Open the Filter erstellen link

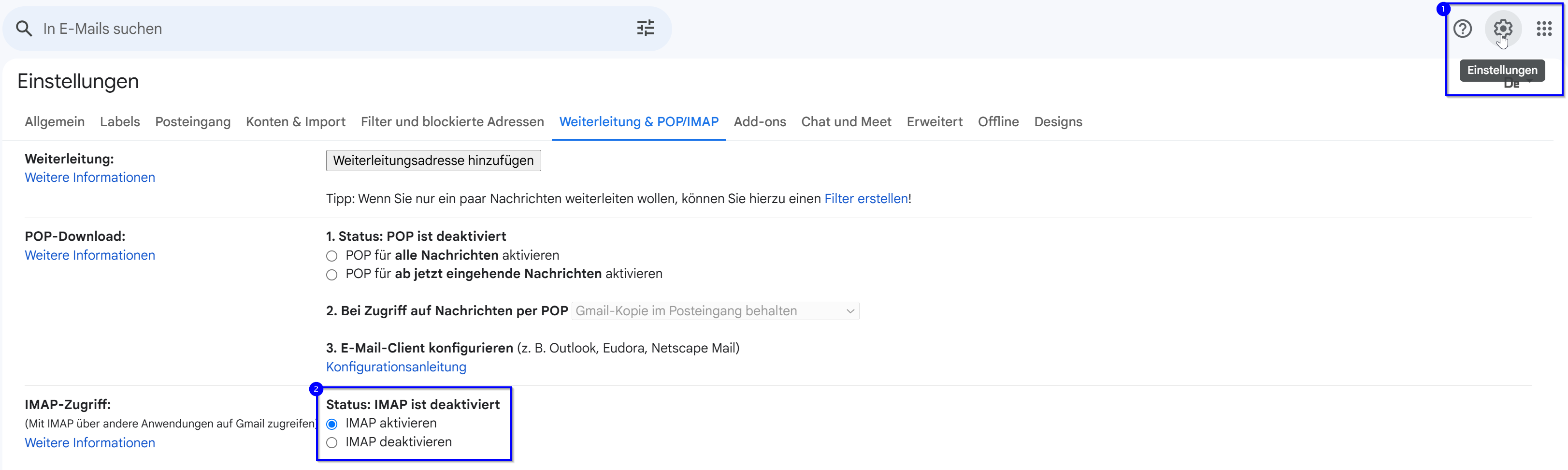point(865,199)
